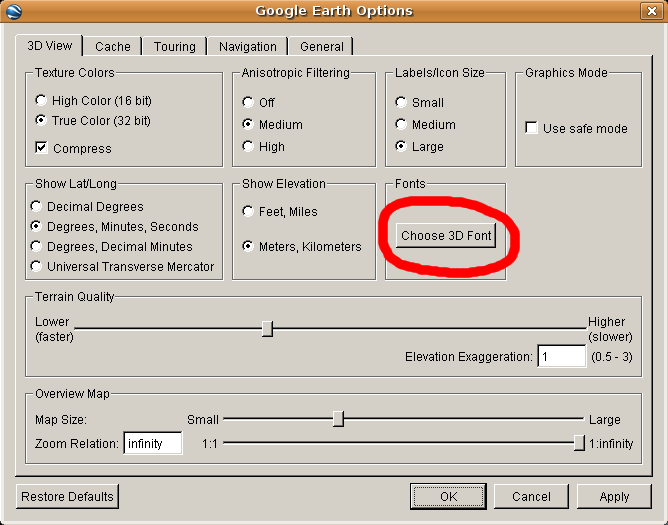Turn anisotropic filtering Off
Viewport: 668px width, 525px height.
click(x=259, y=103)
